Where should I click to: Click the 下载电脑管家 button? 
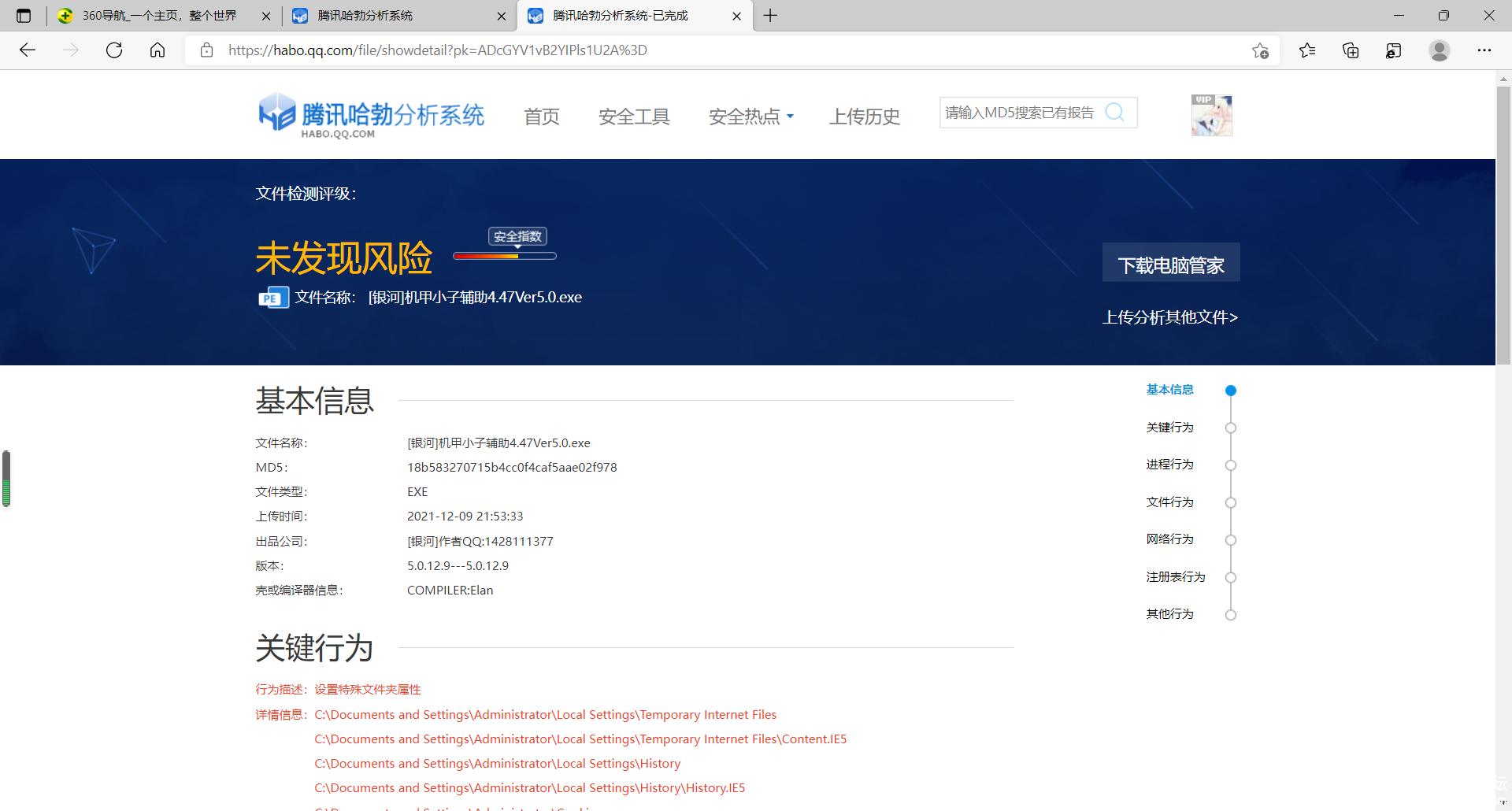(1171, 262)
